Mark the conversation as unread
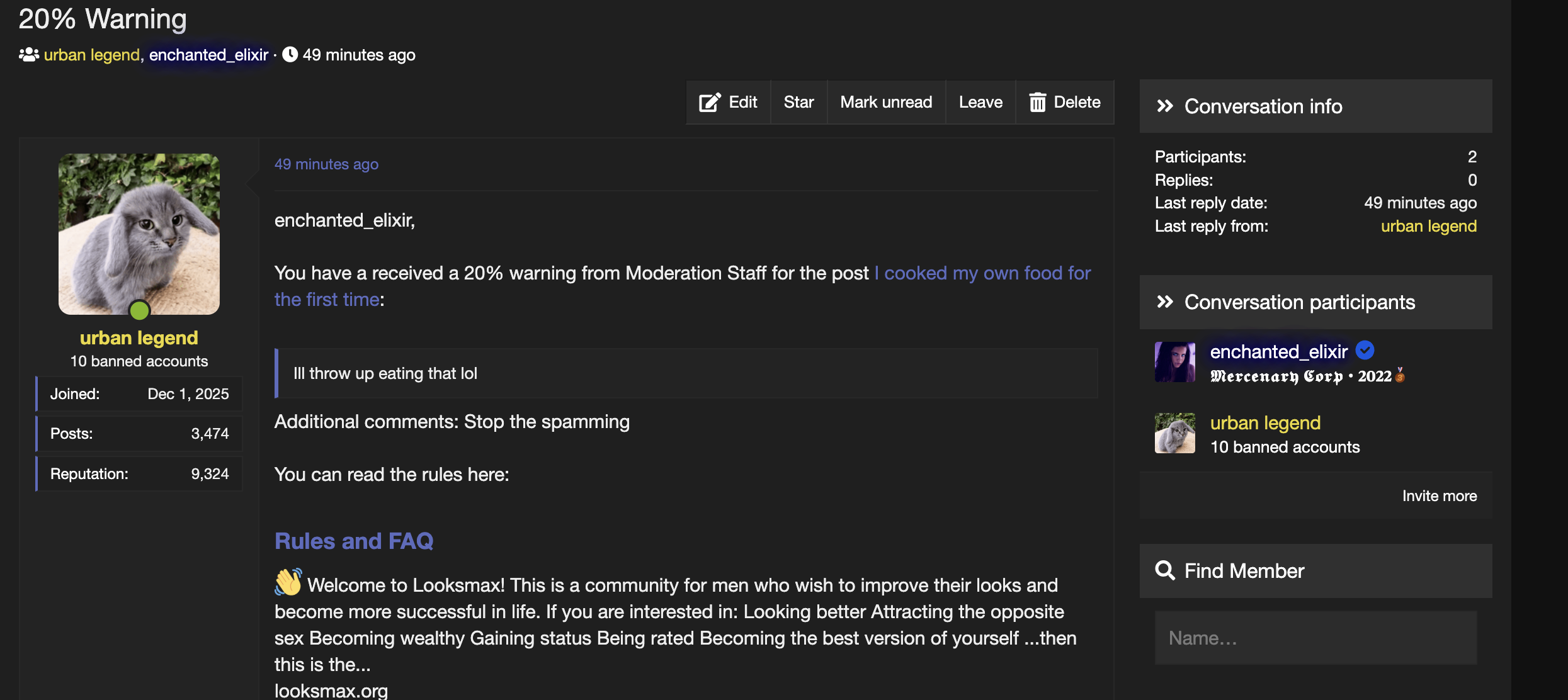The height and width of the screenshot is (700, 1568). [x=885, y=103]
